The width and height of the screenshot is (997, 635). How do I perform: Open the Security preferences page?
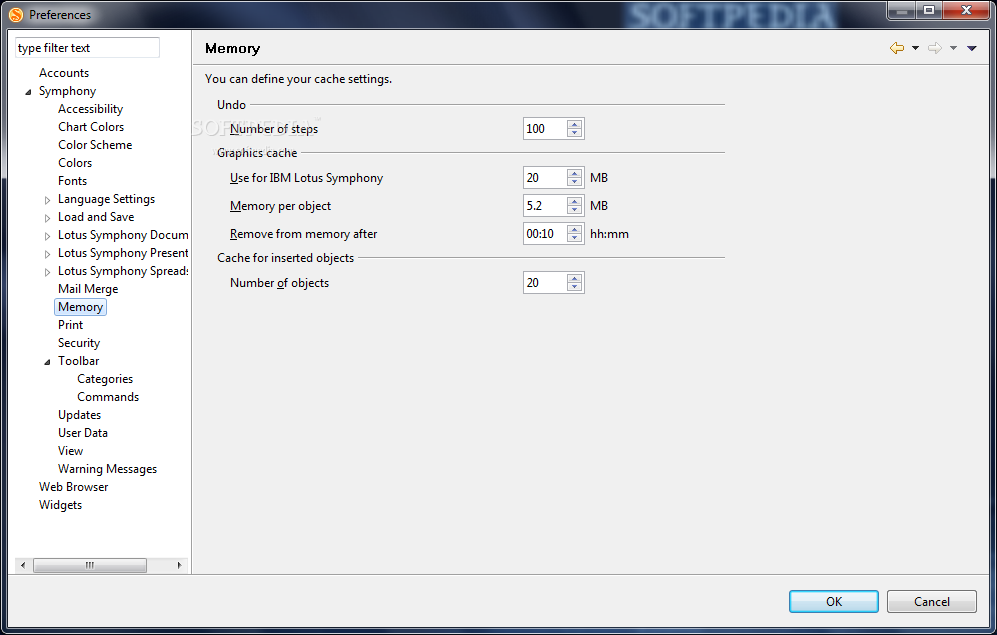coord(79,343)
